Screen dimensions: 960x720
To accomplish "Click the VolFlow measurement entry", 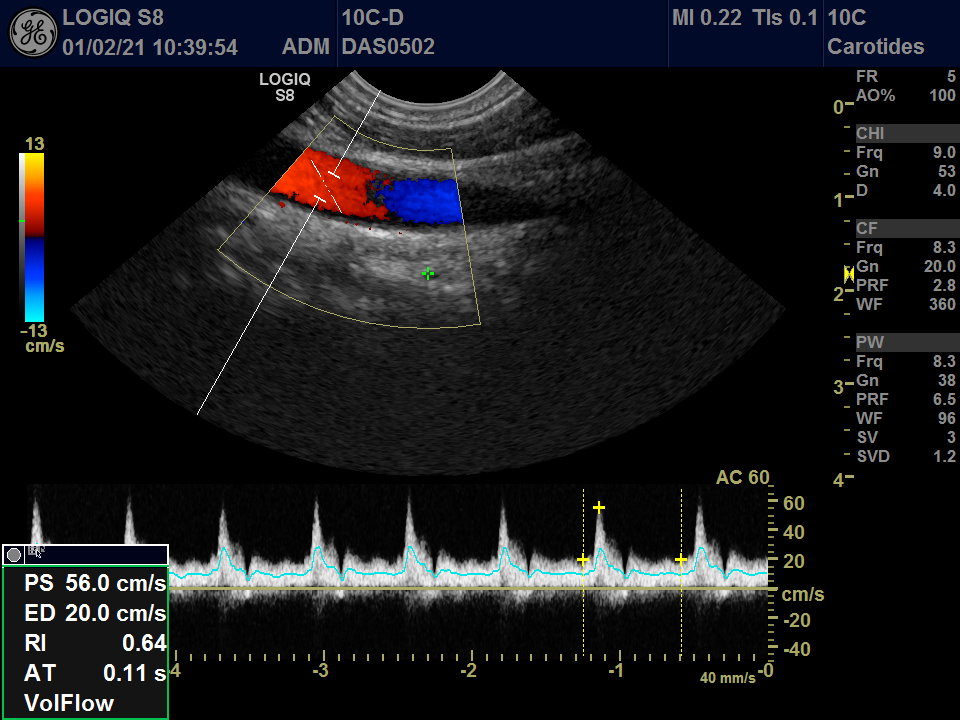I will pyautogui.click(x=69, y=703).
